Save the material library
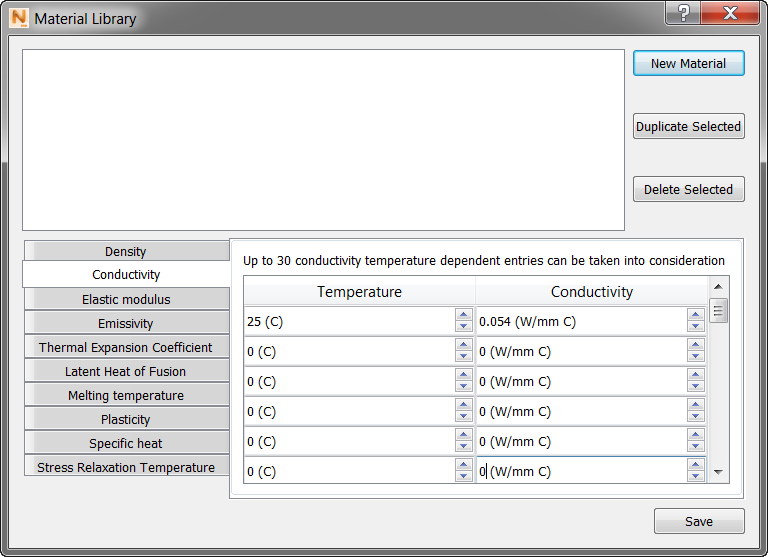Viewport: 768px width, 557px height. (x=699, y=521)
